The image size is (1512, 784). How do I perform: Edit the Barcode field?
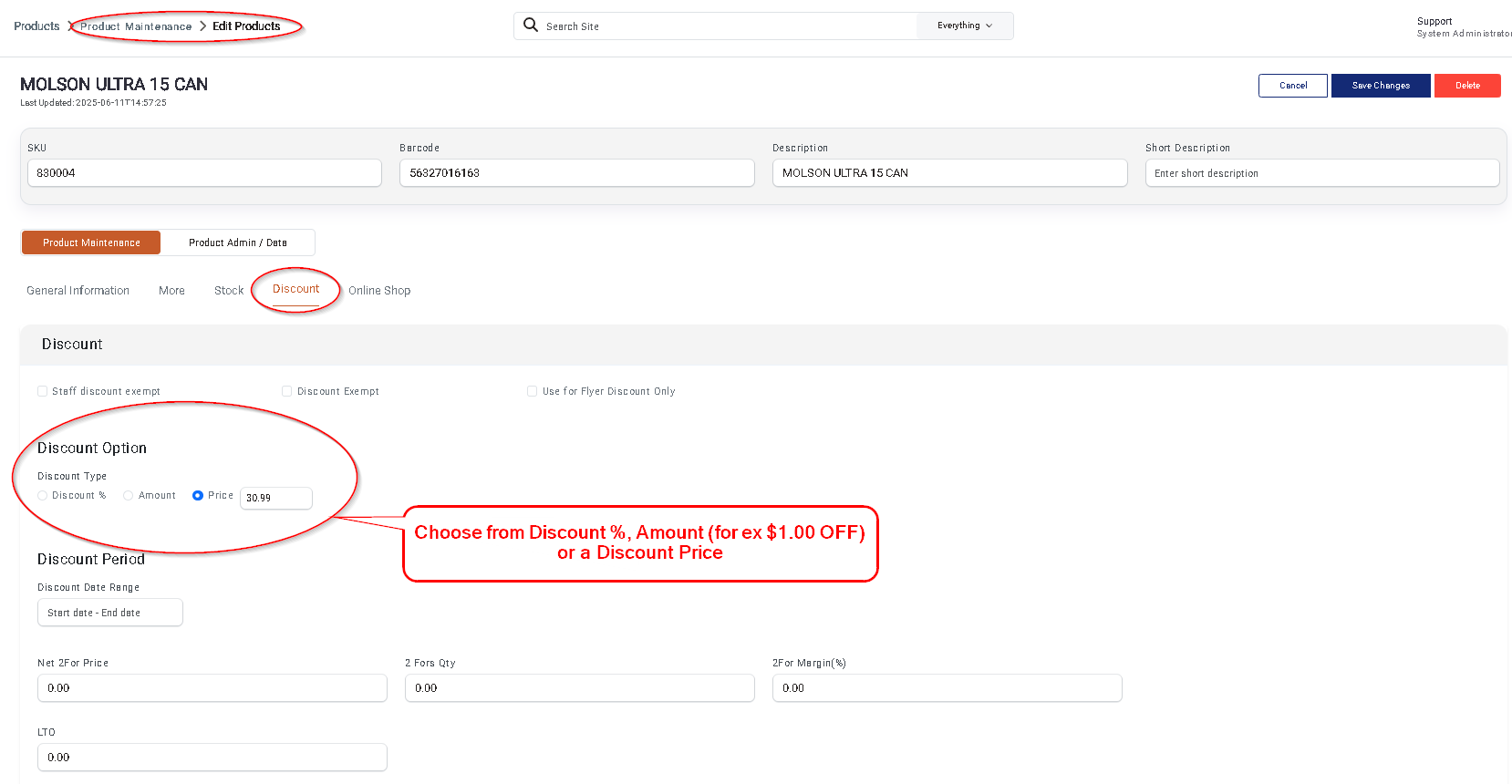coord(577,173)
